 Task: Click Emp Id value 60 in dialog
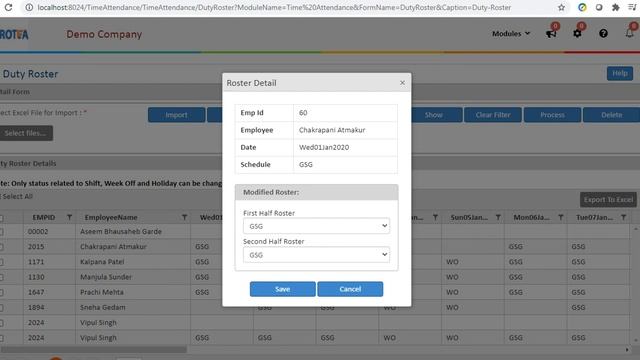tap(303, 113)
